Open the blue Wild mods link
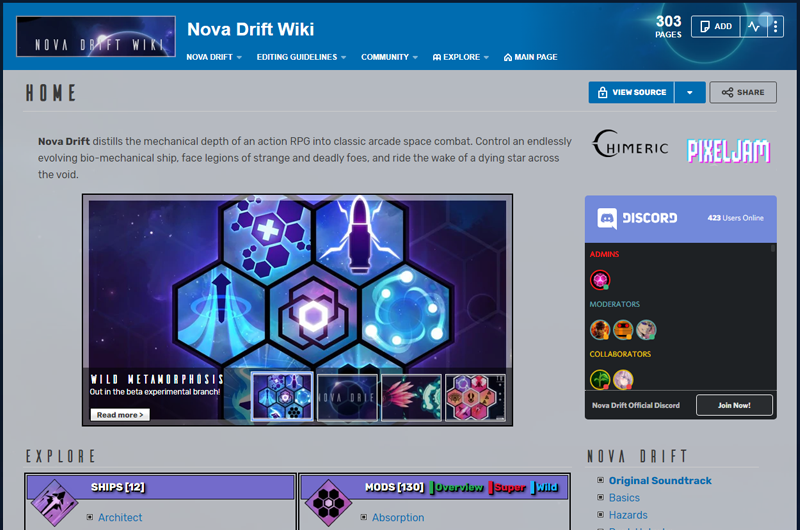Viewport: 800px width, 530px height. pos(545,488)
